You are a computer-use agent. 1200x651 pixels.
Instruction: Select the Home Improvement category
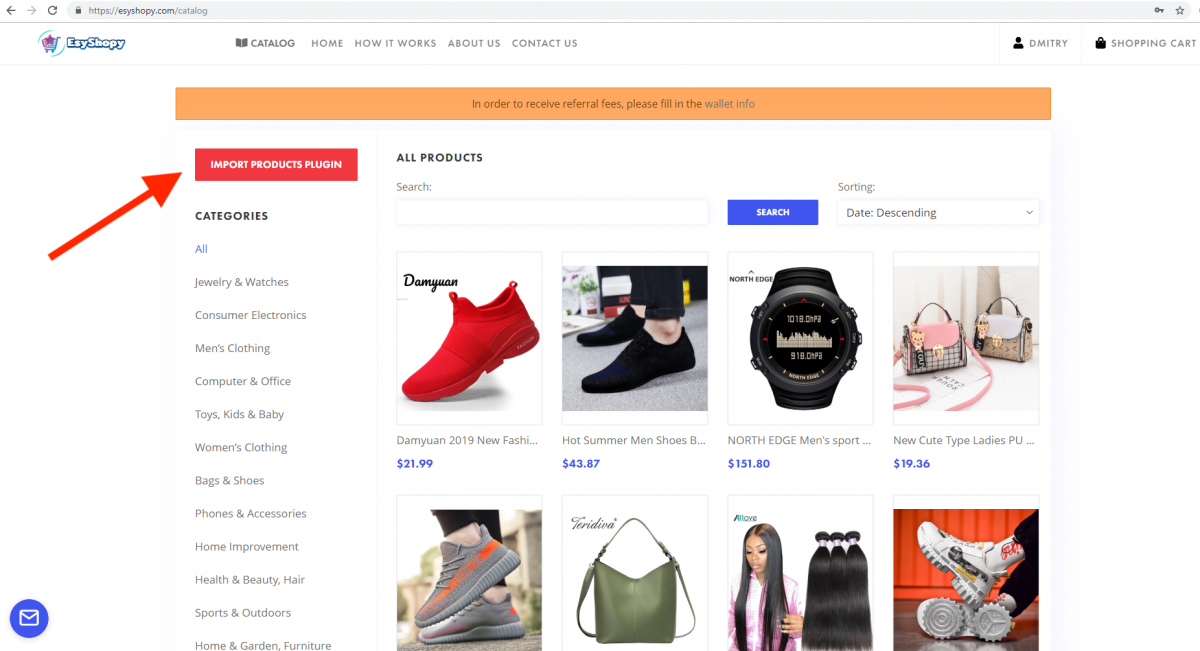point(247,546)
